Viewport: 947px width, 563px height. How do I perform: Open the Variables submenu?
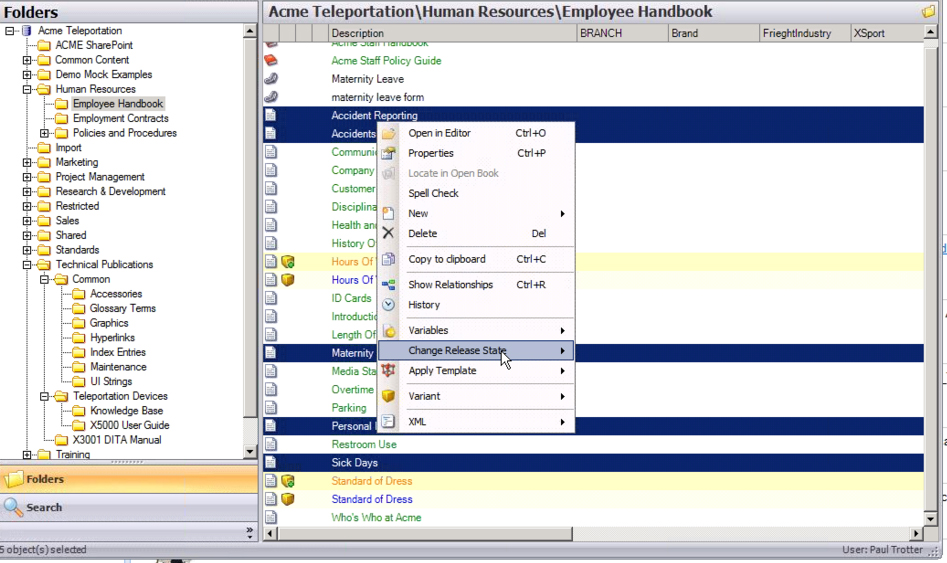coord(476,330)
